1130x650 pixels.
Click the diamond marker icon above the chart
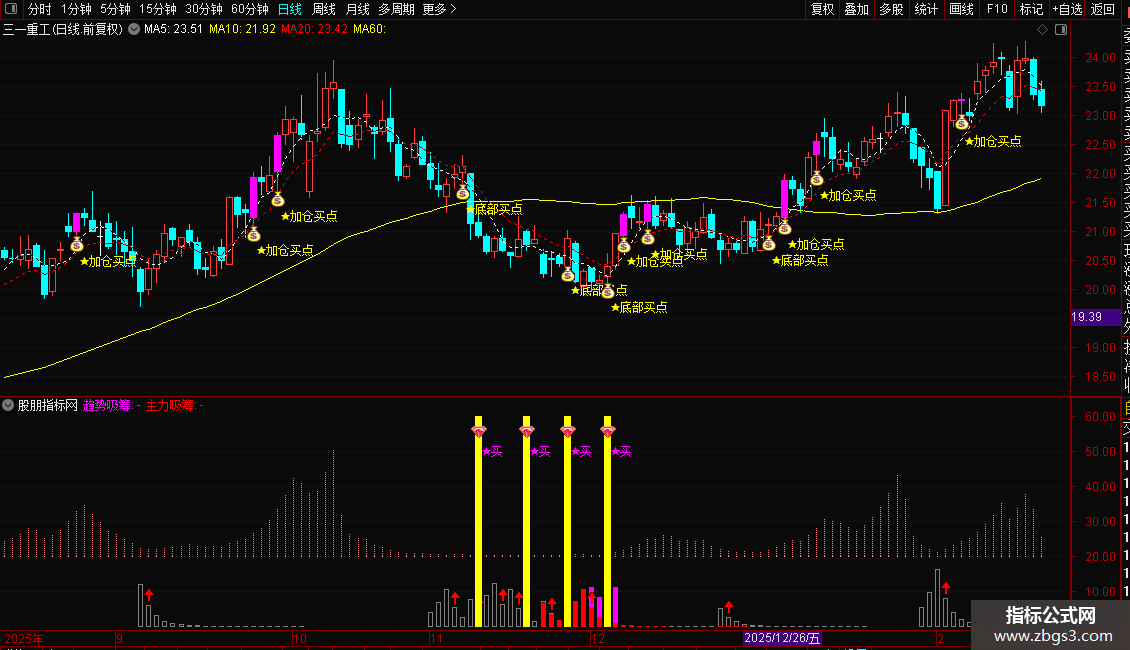tap(1042, 30)
